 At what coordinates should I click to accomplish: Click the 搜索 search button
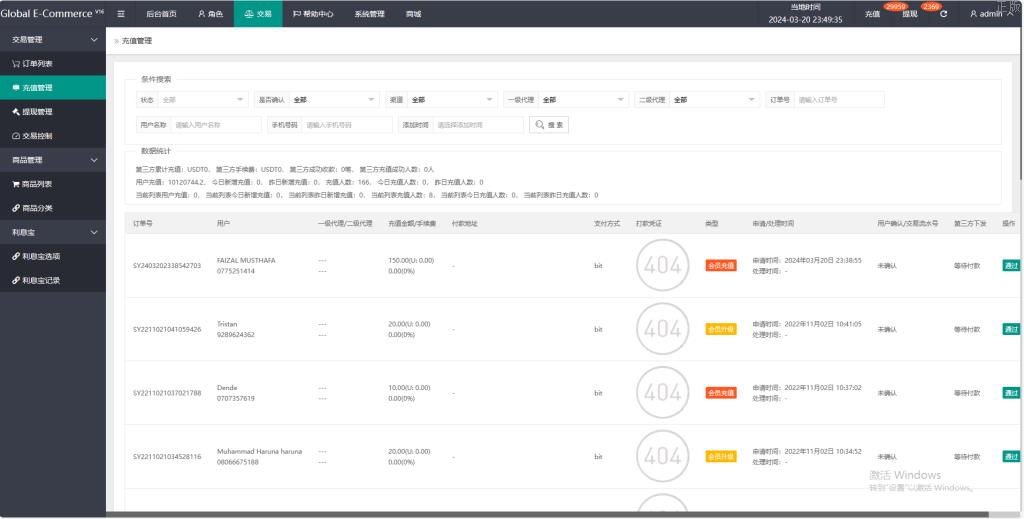coord(549,125)
